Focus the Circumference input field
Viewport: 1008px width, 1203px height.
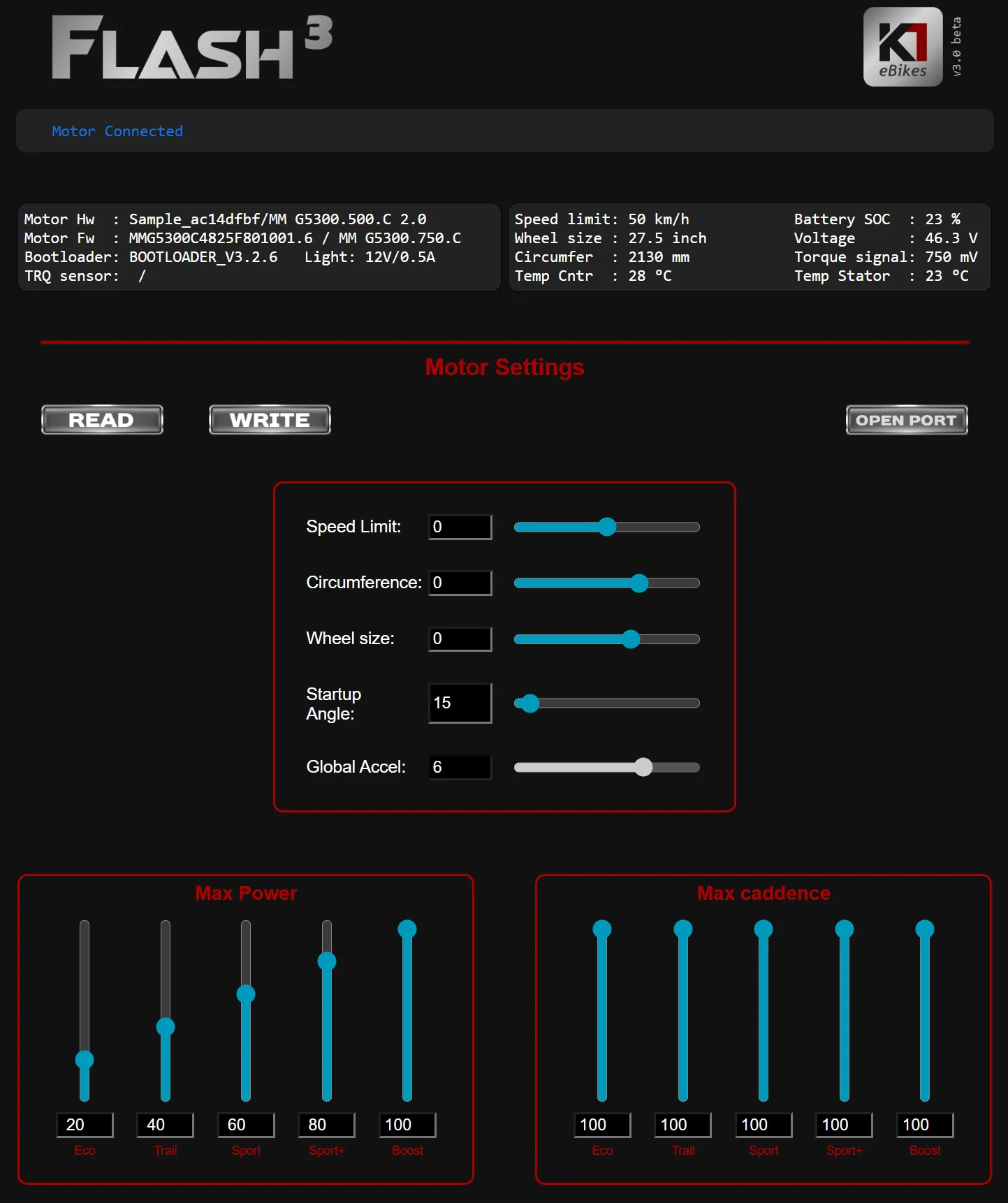tap(460, 583)
